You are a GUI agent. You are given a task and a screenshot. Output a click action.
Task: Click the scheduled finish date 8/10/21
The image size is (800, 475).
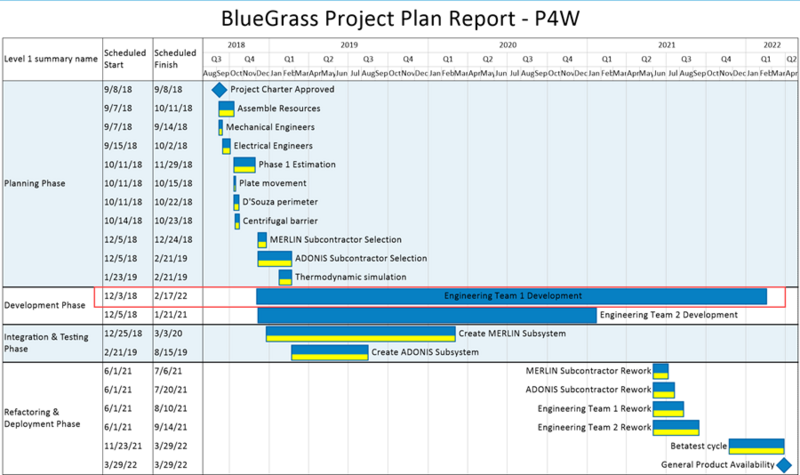tap(171, 409)
